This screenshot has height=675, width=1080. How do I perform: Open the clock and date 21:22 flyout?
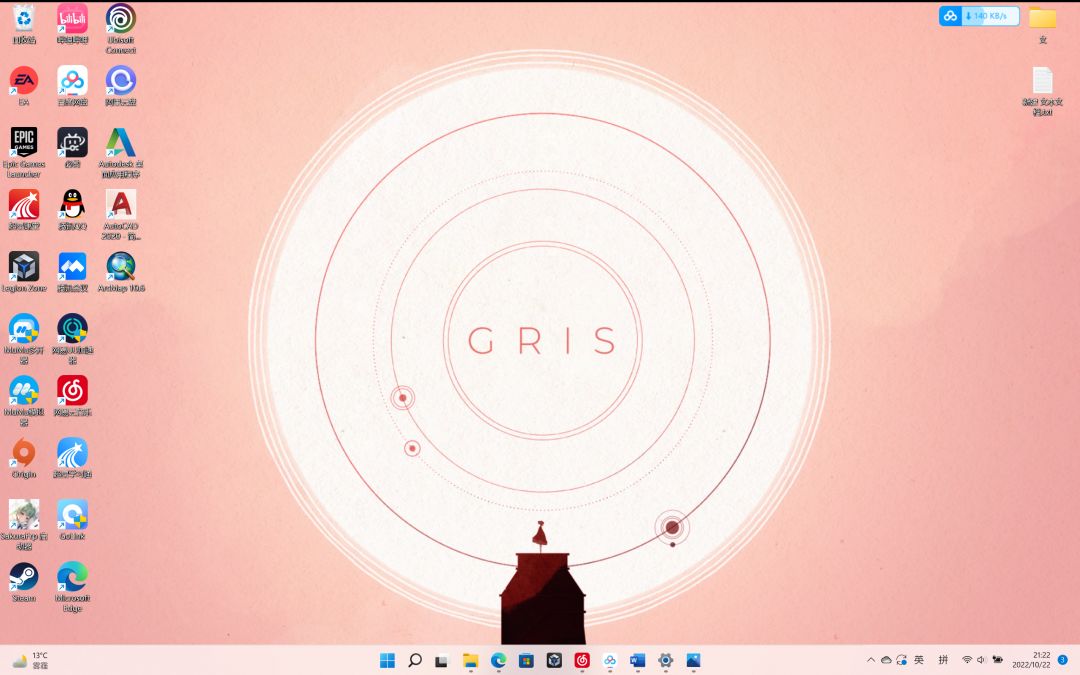tap(1031, 660)
